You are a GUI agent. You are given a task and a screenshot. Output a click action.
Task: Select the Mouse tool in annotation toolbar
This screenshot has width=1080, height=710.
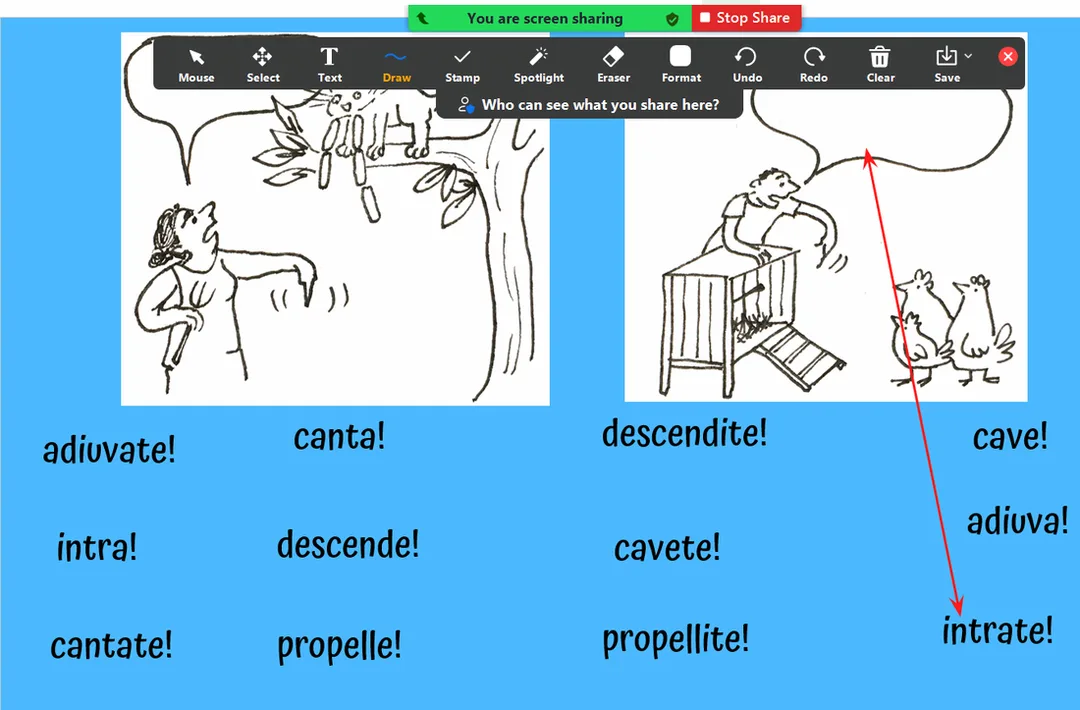pyautogui.click(x=196, y=64)
